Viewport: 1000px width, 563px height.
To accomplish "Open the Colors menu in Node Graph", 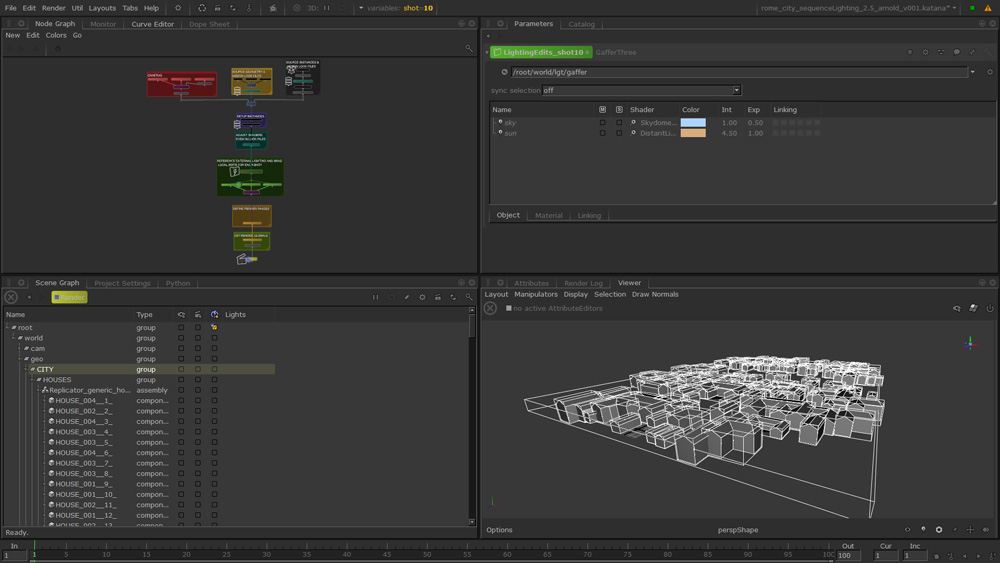I will 55,35.
